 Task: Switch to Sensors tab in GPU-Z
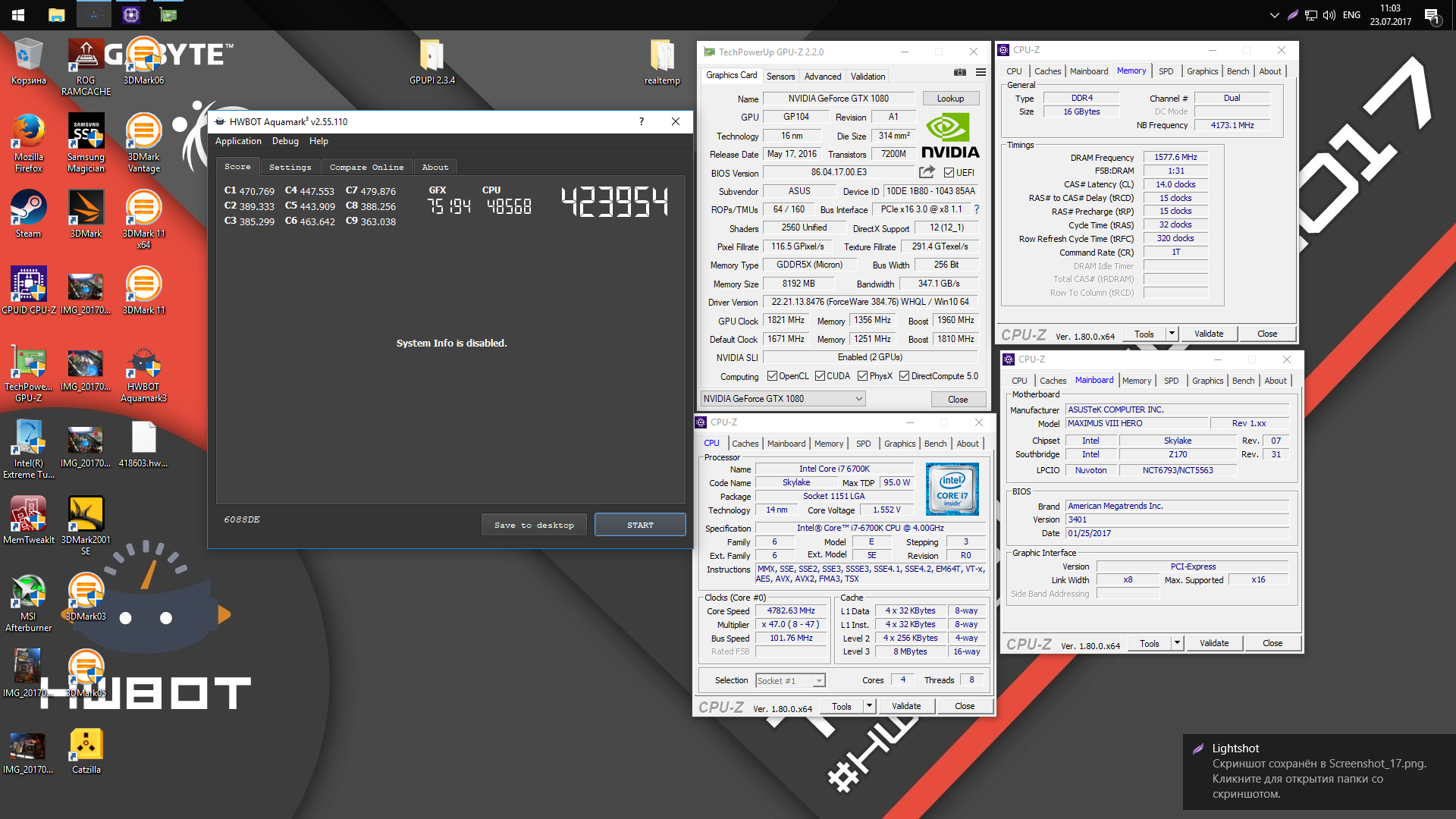pos(780,76)
